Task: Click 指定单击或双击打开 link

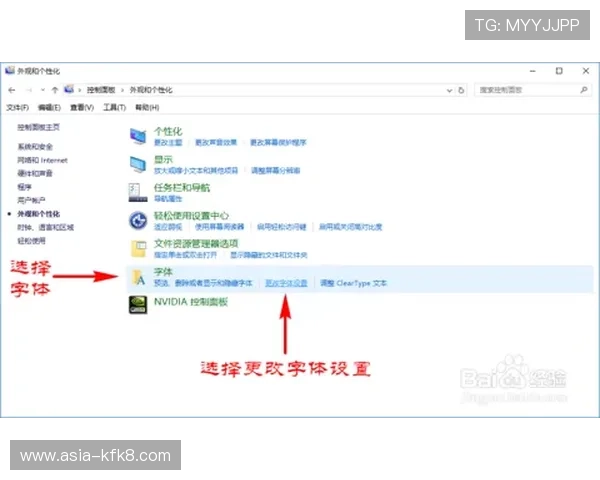Action: pyautogui.click(x=186, y=255)
